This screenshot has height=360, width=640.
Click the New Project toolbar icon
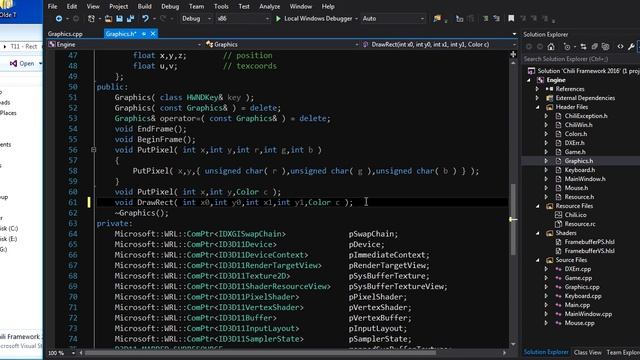pyautogui.click(x=91, y=19)
